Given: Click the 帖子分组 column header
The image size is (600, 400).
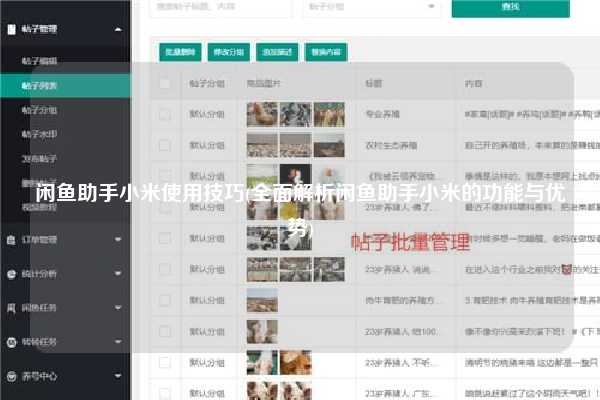Looking at the screenshot, I should 207,84.
